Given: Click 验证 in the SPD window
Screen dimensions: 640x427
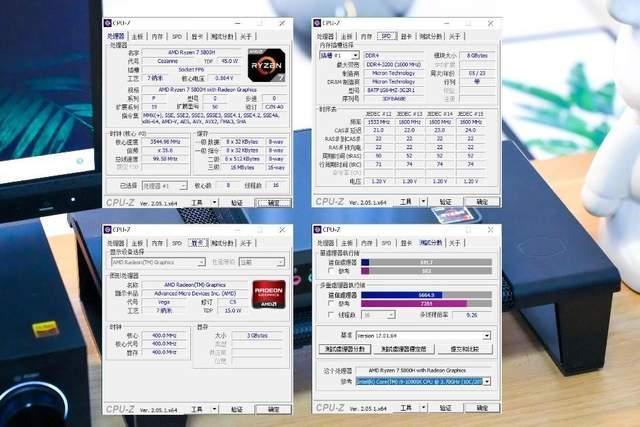Looking at the screenshot, I should [445, 201].
